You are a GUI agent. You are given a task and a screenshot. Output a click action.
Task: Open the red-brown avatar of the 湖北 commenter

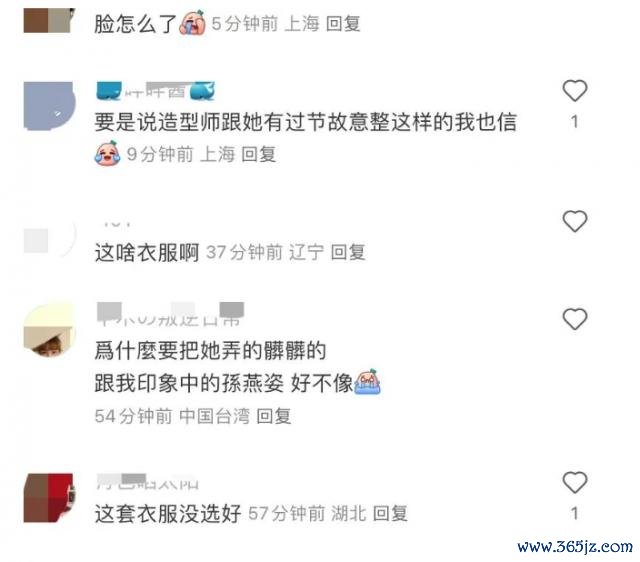coord(49,498)
